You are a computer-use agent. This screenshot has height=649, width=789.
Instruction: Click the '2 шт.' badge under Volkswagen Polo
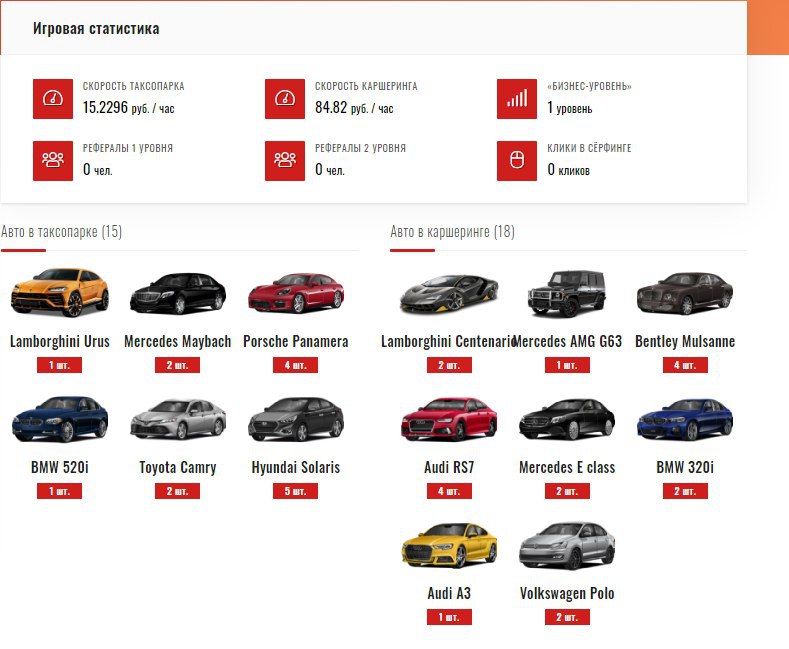click(x=567, y=617)
